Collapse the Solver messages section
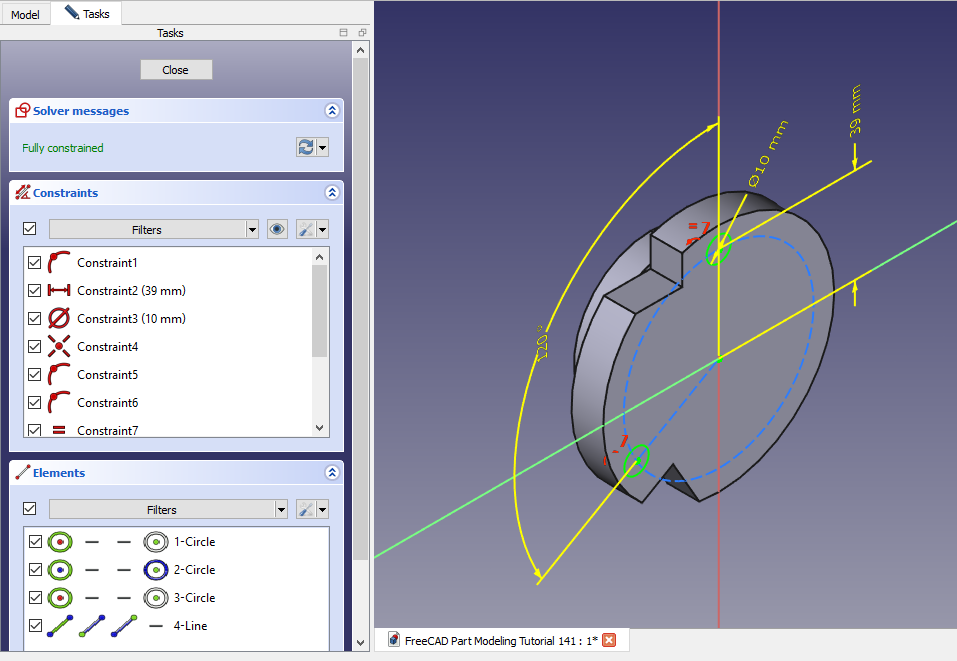 click(x=332, y=111)
